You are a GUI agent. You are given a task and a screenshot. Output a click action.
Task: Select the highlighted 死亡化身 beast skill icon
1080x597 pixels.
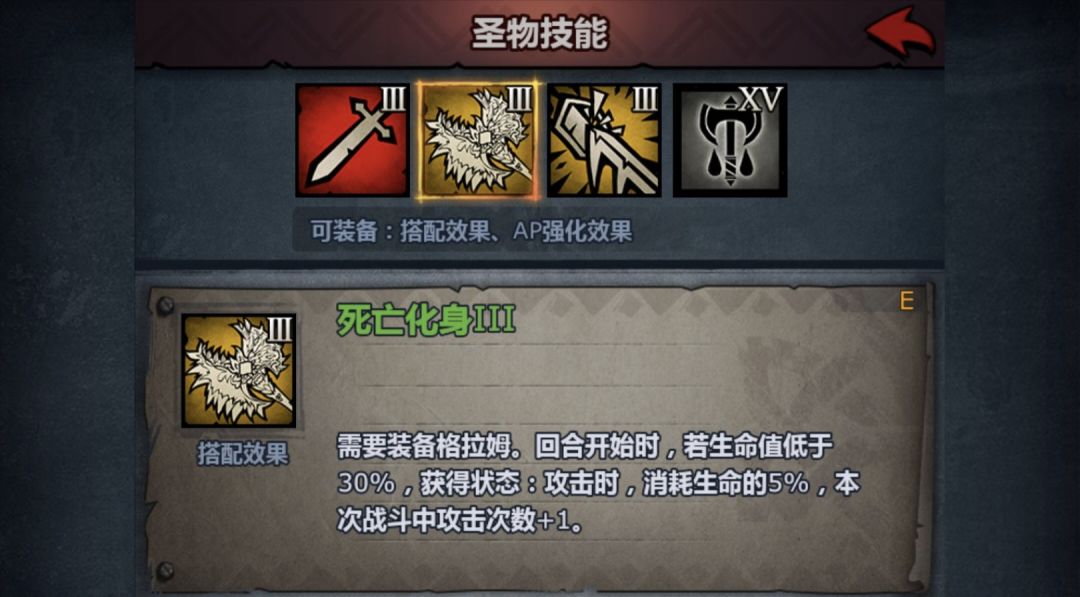tap(479, 140)
